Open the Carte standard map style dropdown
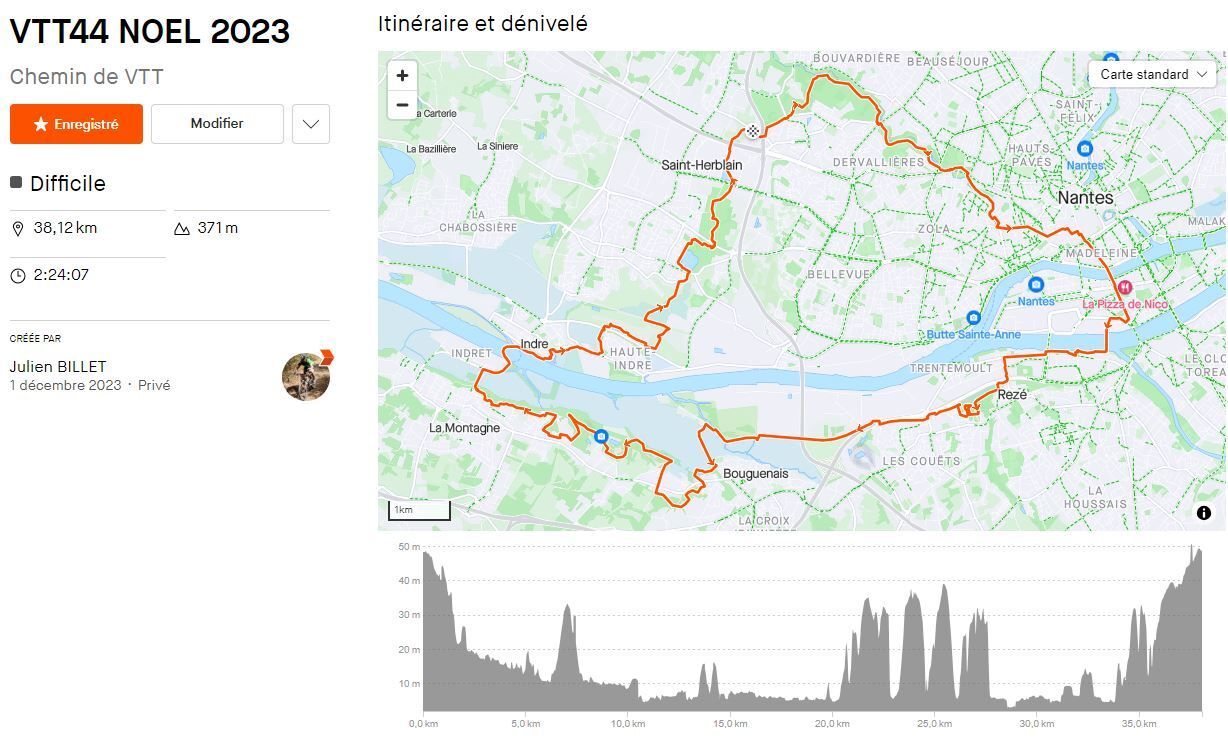The width and height of the screenshot is (1228, 745). coord(1154,74)
